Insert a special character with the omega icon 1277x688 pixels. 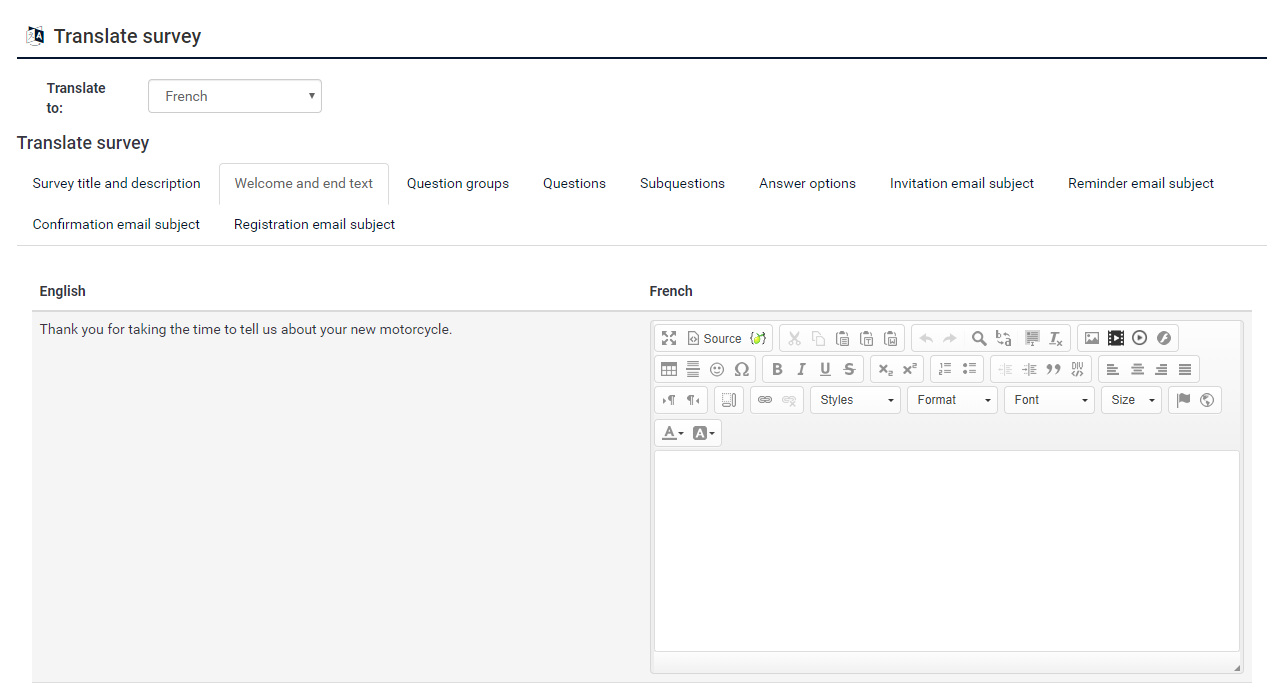(x=741, y=369)
